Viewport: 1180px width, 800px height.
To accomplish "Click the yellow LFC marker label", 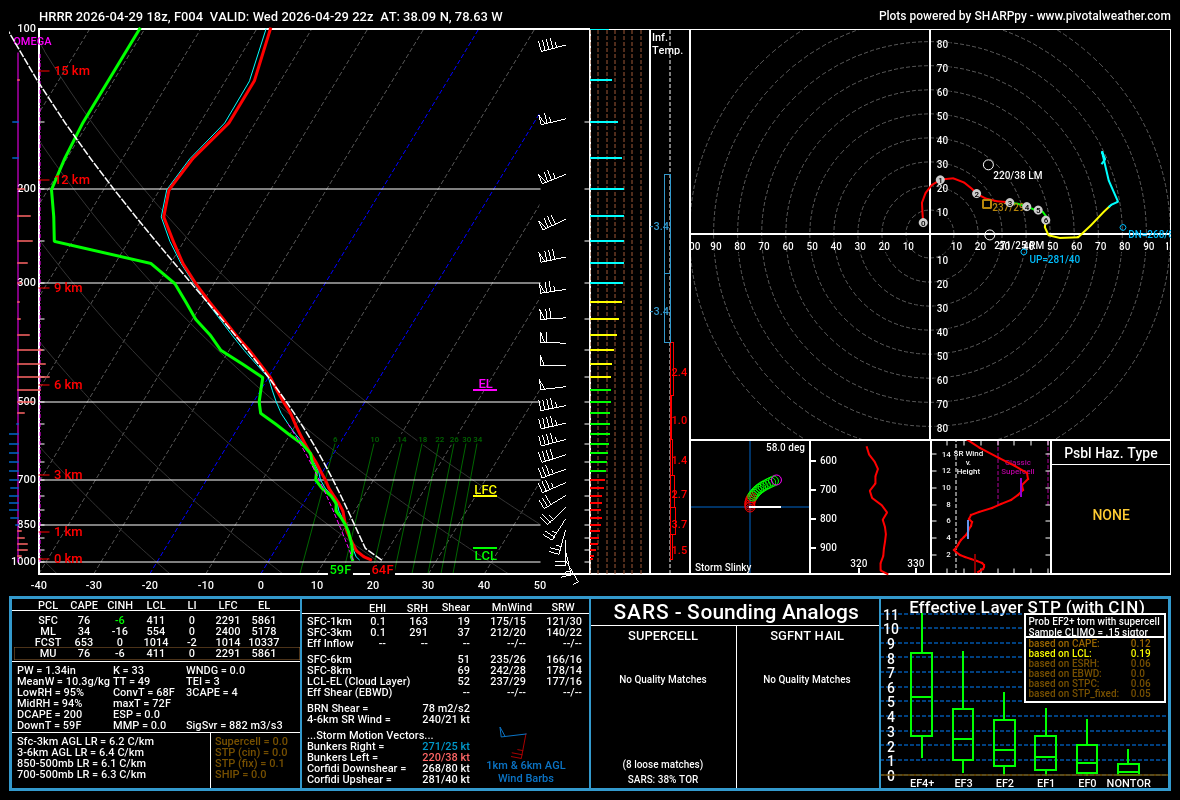I will [484, 490].
